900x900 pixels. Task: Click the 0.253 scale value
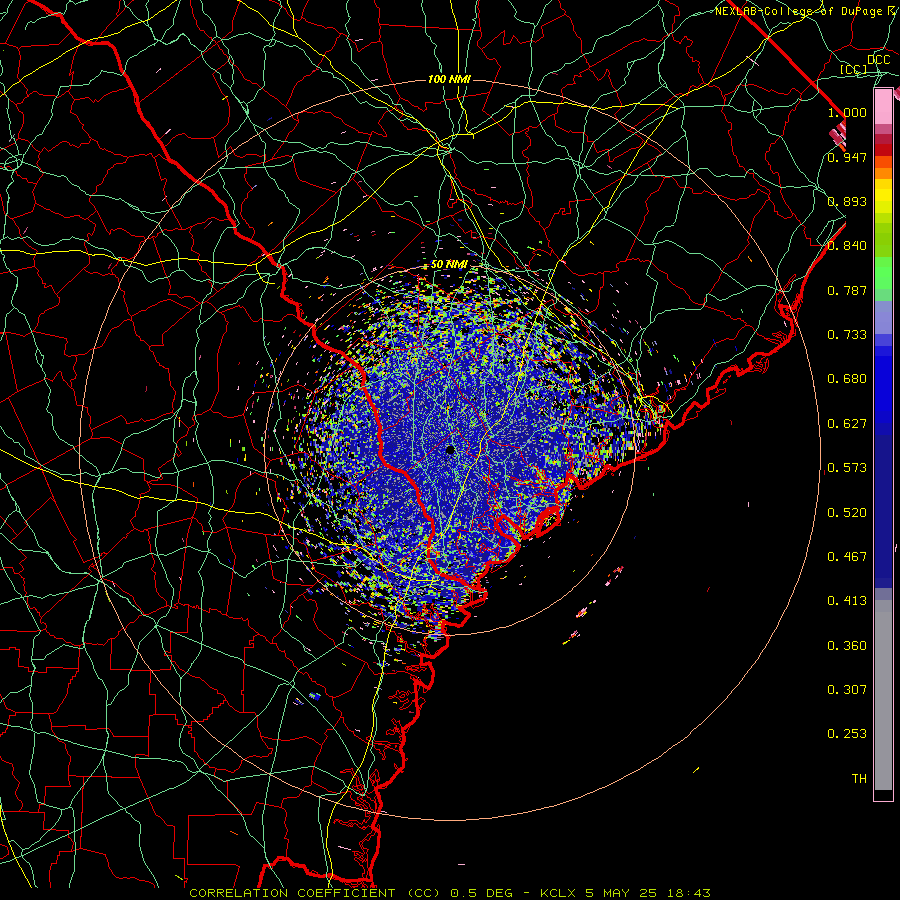point(847,734)
